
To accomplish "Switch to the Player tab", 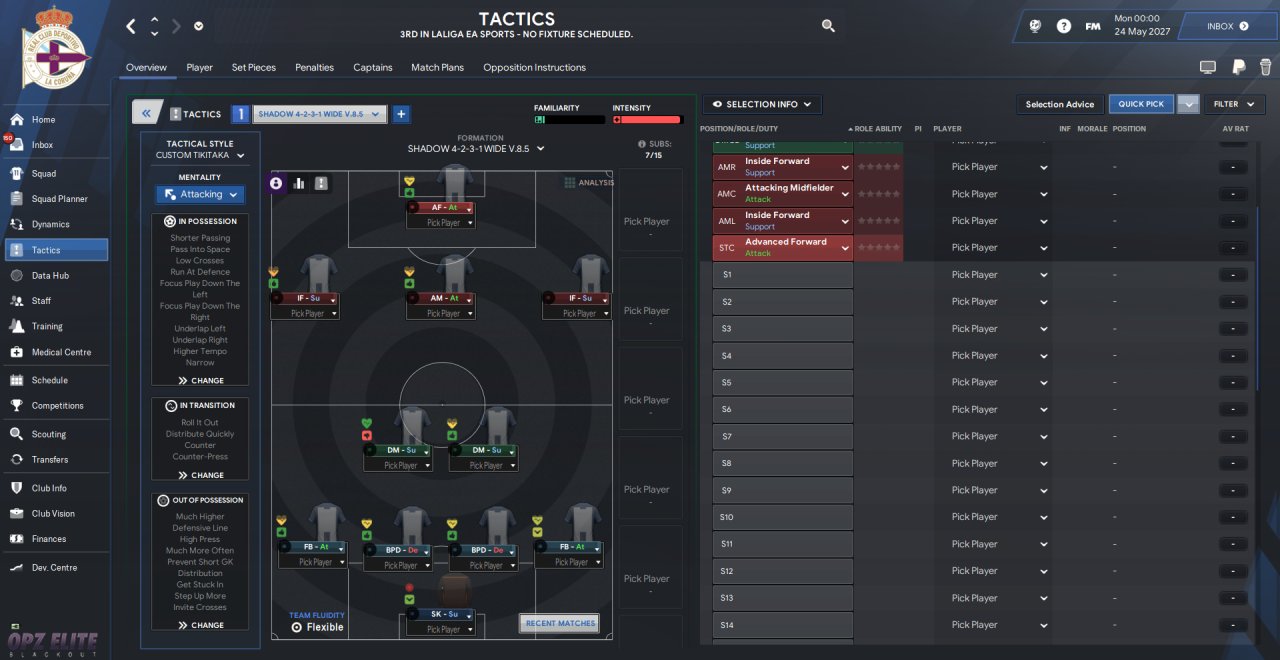I will point(199,67).
